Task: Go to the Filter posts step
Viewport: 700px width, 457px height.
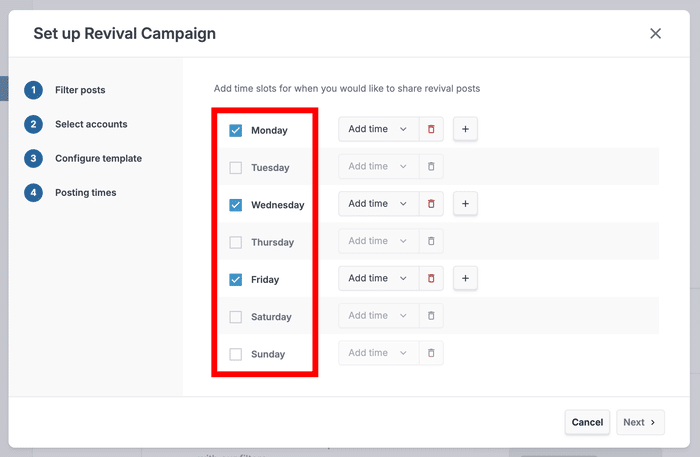Action: [79, 90]
